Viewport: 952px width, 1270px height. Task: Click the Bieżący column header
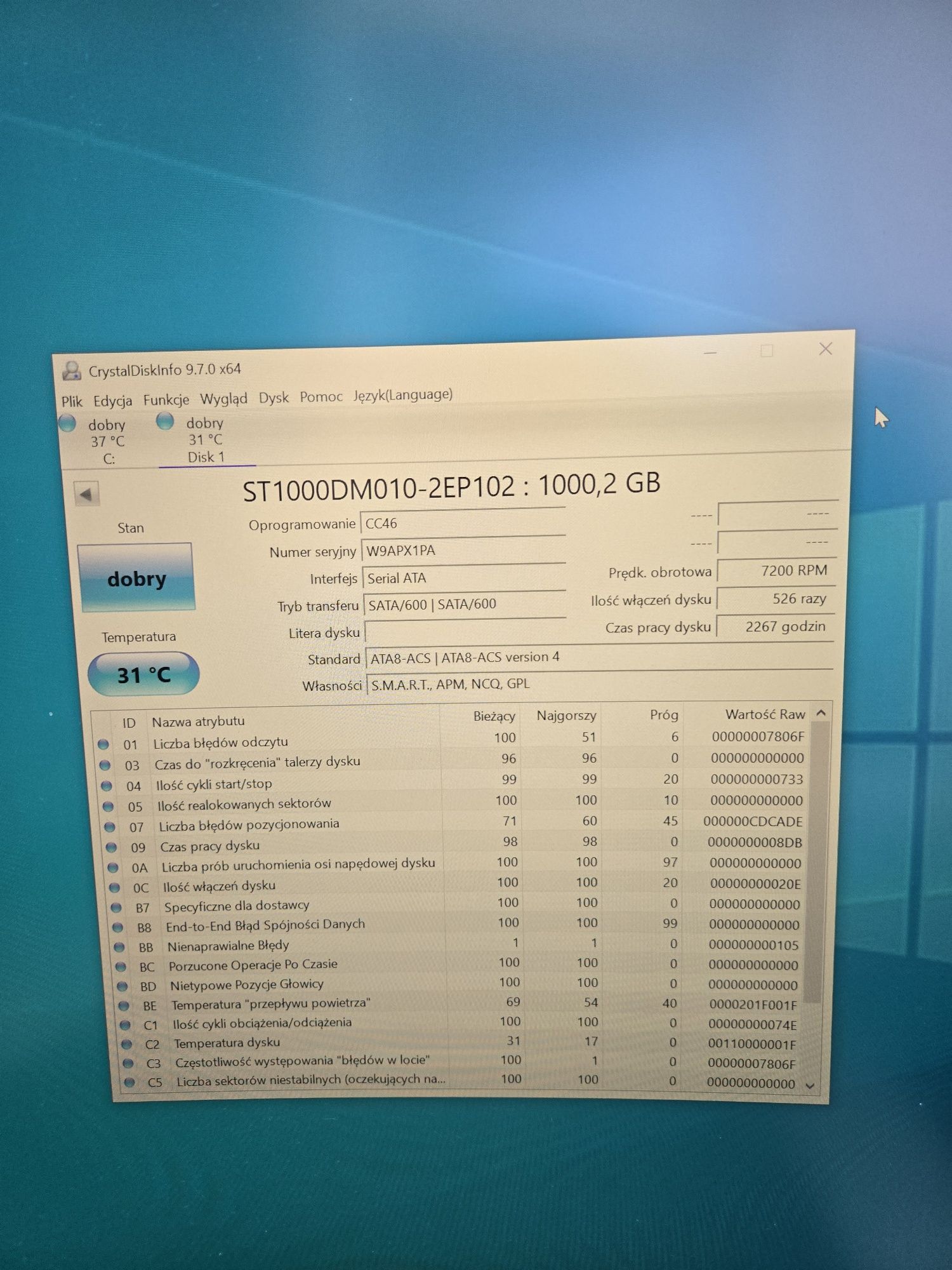tap(494, 716)
